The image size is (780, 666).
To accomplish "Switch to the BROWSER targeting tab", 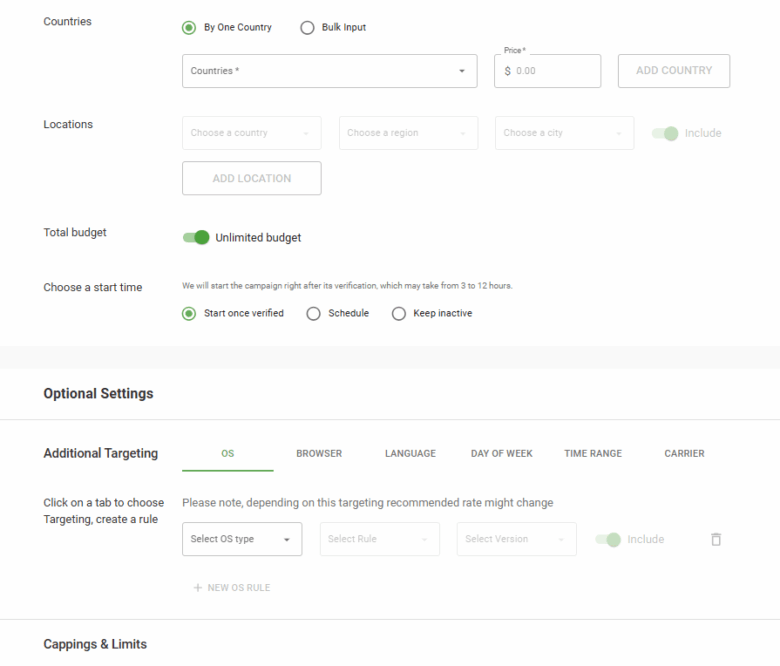I will point(319,454).
